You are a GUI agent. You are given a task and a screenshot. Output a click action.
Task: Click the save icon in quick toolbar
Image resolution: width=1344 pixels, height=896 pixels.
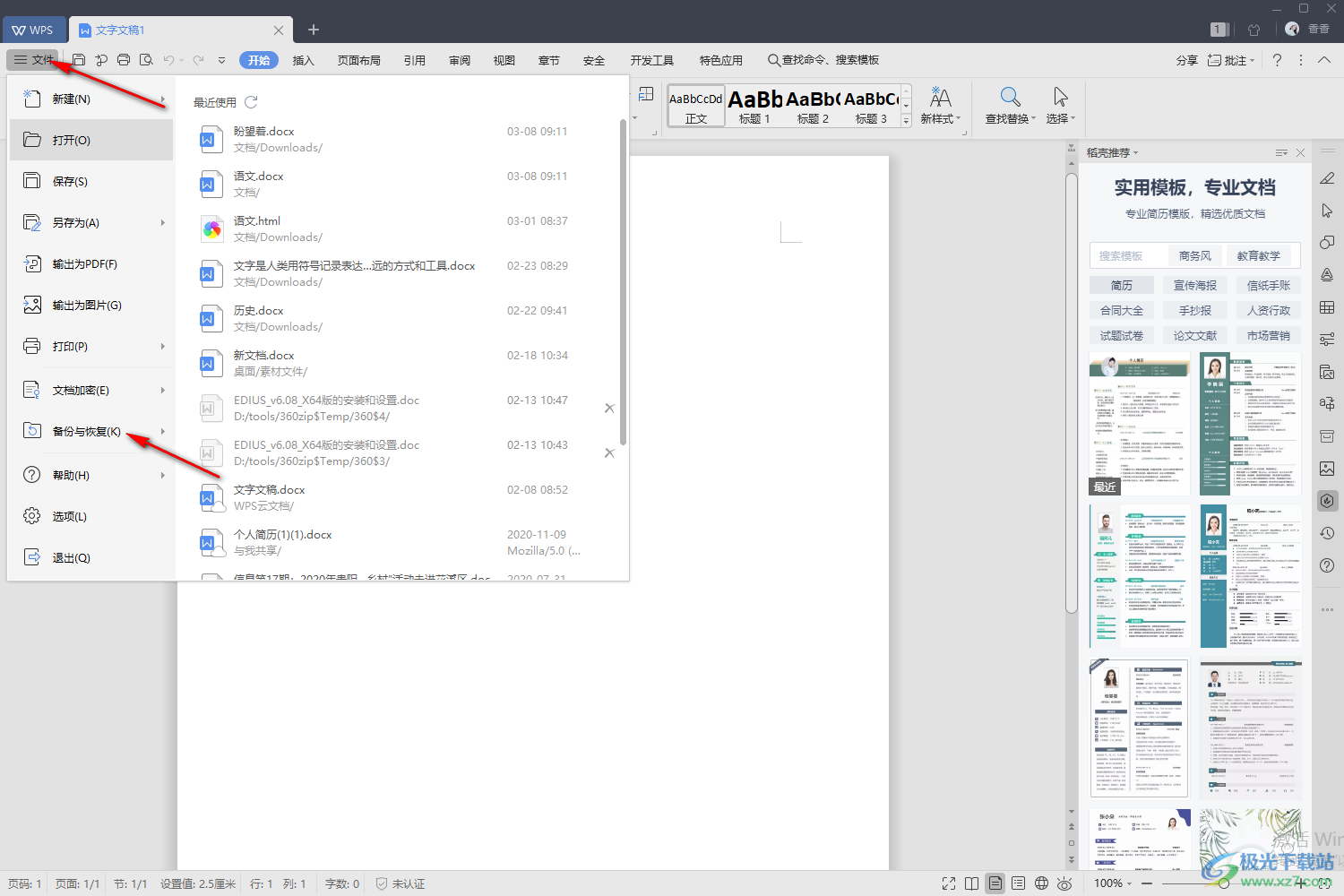[x=79, y=60]
